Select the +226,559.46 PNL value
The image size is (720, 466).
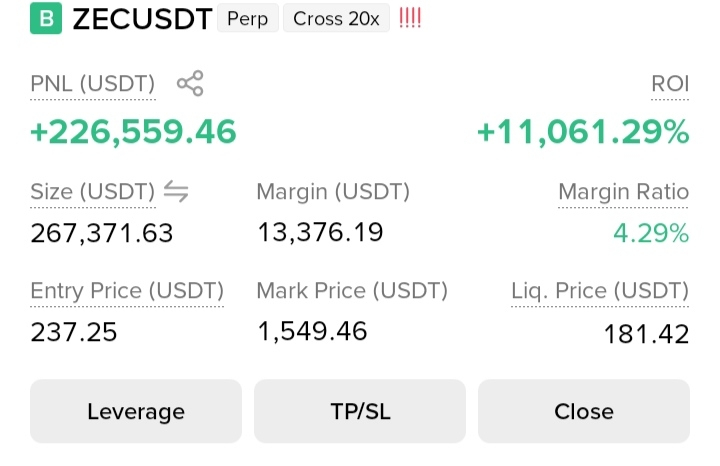(133, 132)
